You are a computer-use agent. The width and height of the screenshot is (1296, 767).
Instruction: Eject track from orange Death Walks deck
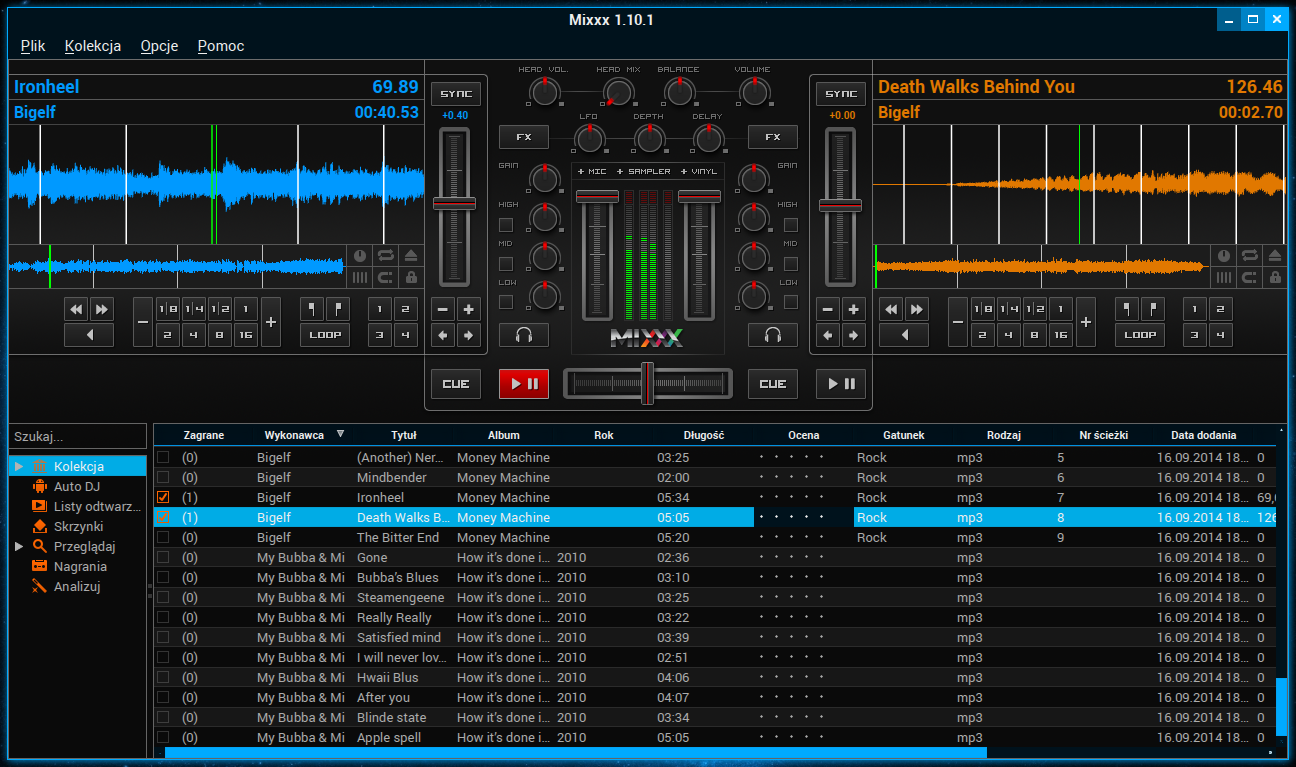(1274, 256)
